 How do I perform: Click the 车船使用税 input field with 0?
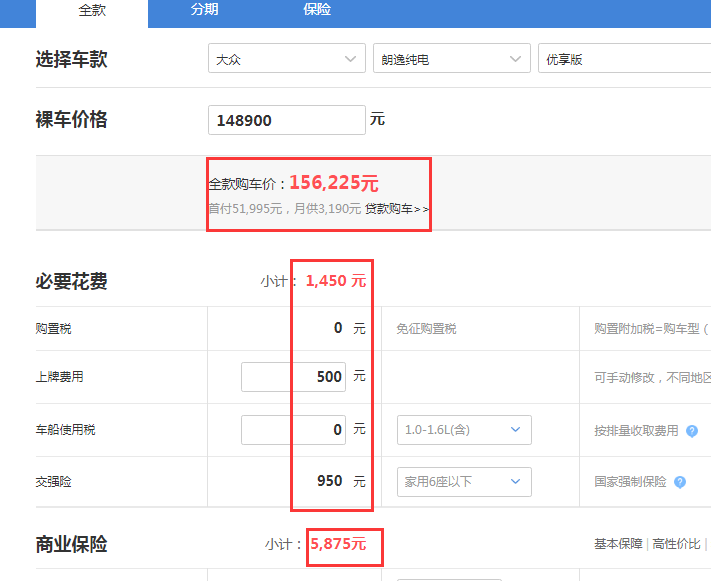(x=293, y=430)
